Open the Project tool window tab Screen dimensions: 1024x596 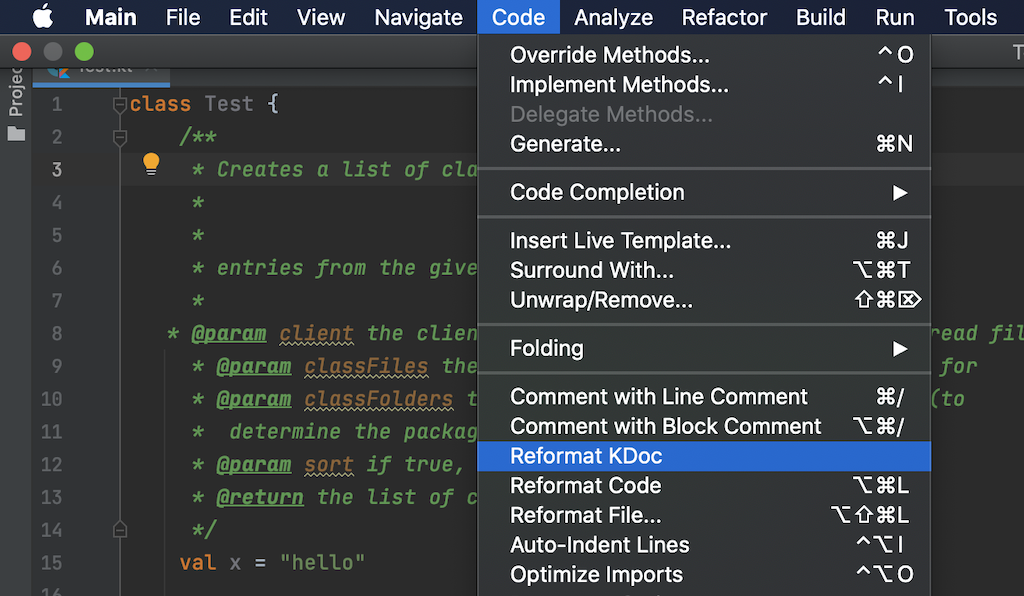[x=16, y=94]
